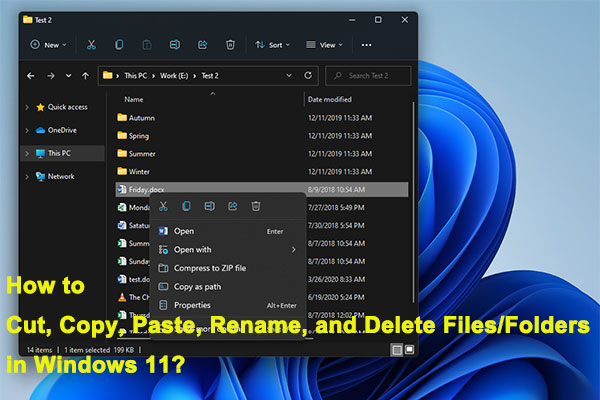600x400 pixels.
Task: Choose Open in the context menu
Action: 228,231
